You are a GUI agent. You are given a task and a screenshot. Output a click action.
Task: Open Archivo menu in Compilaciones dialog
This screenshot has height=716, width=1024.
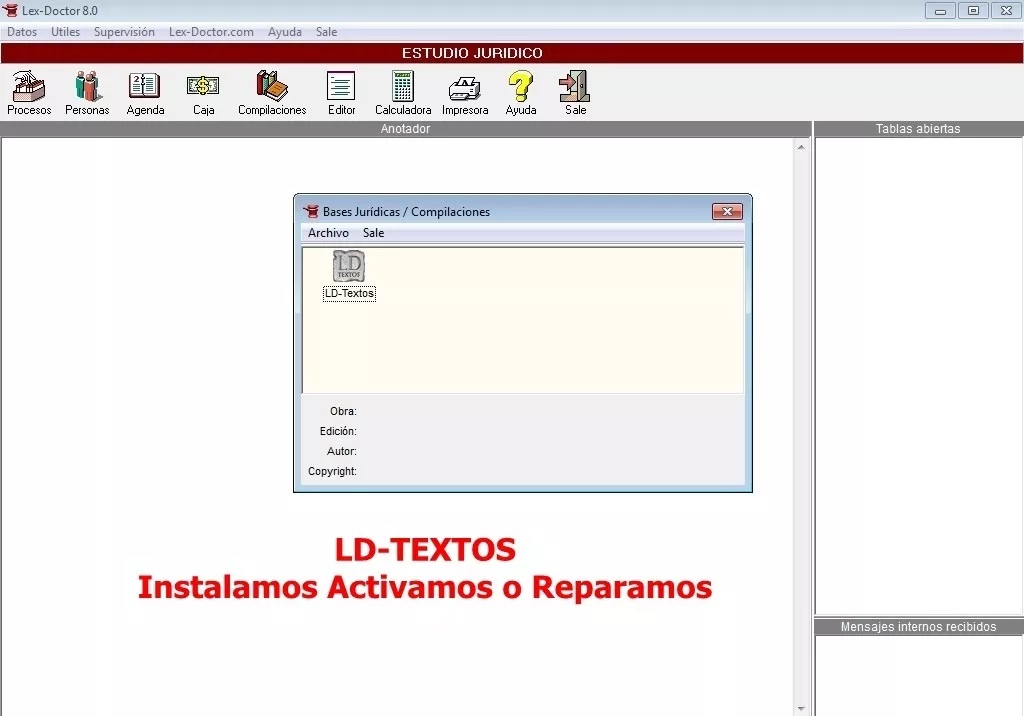(x=328, y=233)
